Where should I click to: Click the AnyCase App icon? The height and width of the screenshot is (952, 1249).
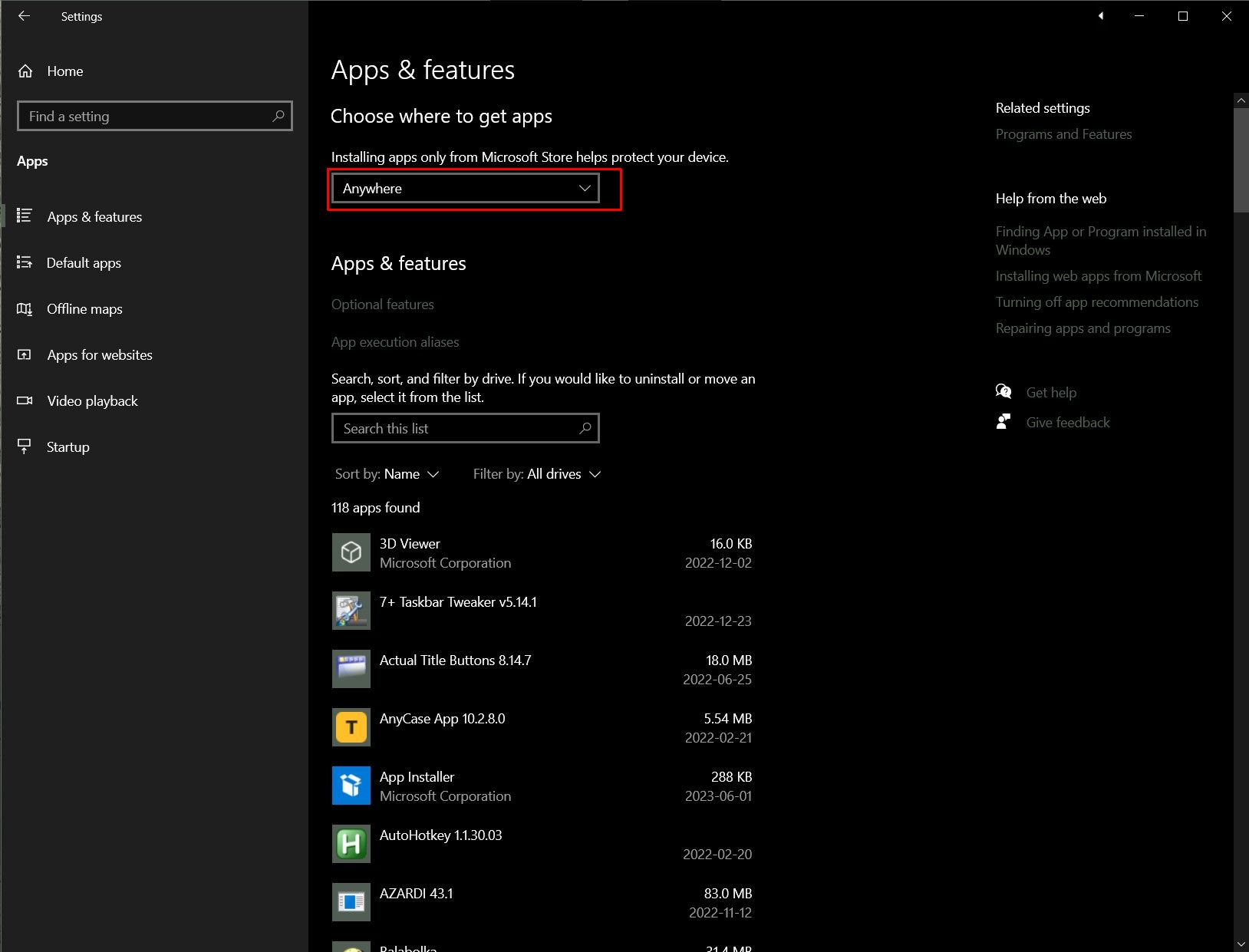point(351,727)
